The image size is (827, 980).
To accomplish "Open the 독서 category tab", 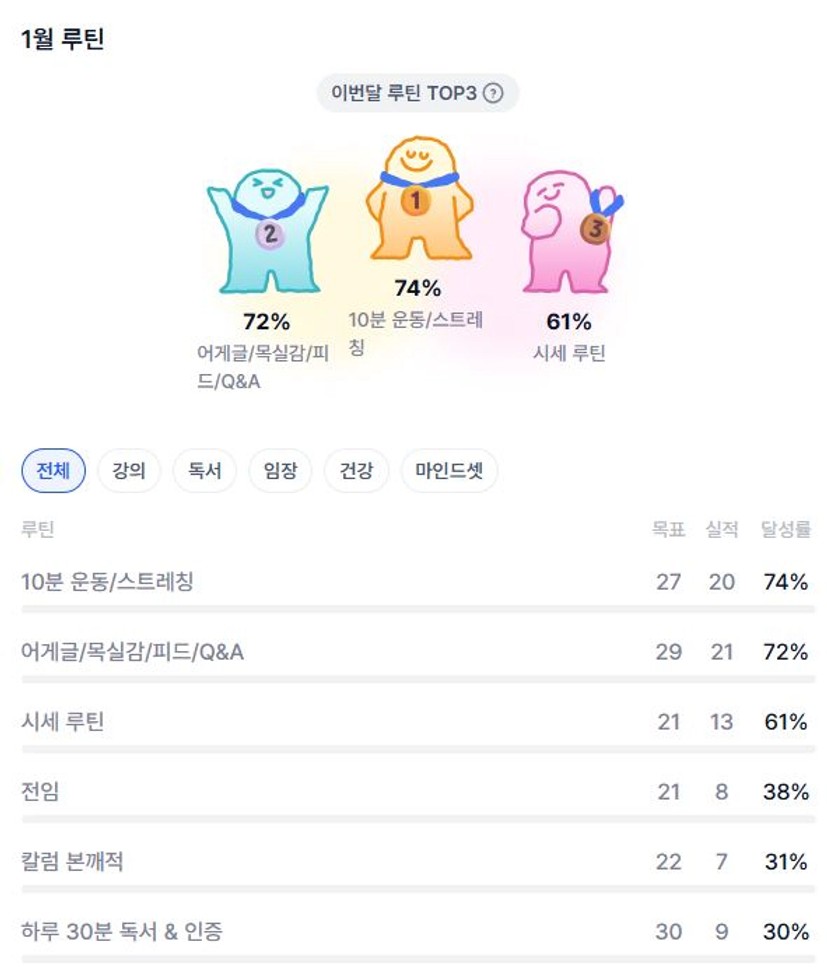I will [205, 471].
